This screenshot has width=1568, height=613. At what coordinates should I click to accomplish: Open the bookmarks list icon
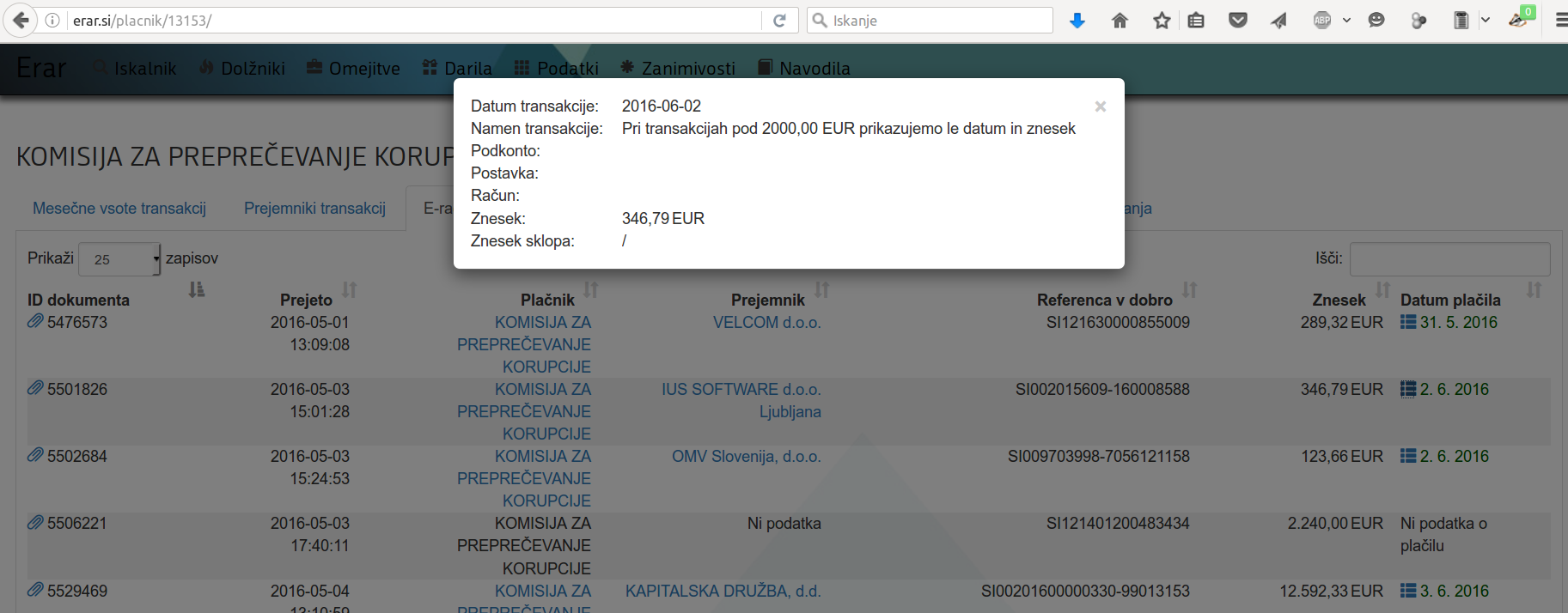click(1196, 21)
